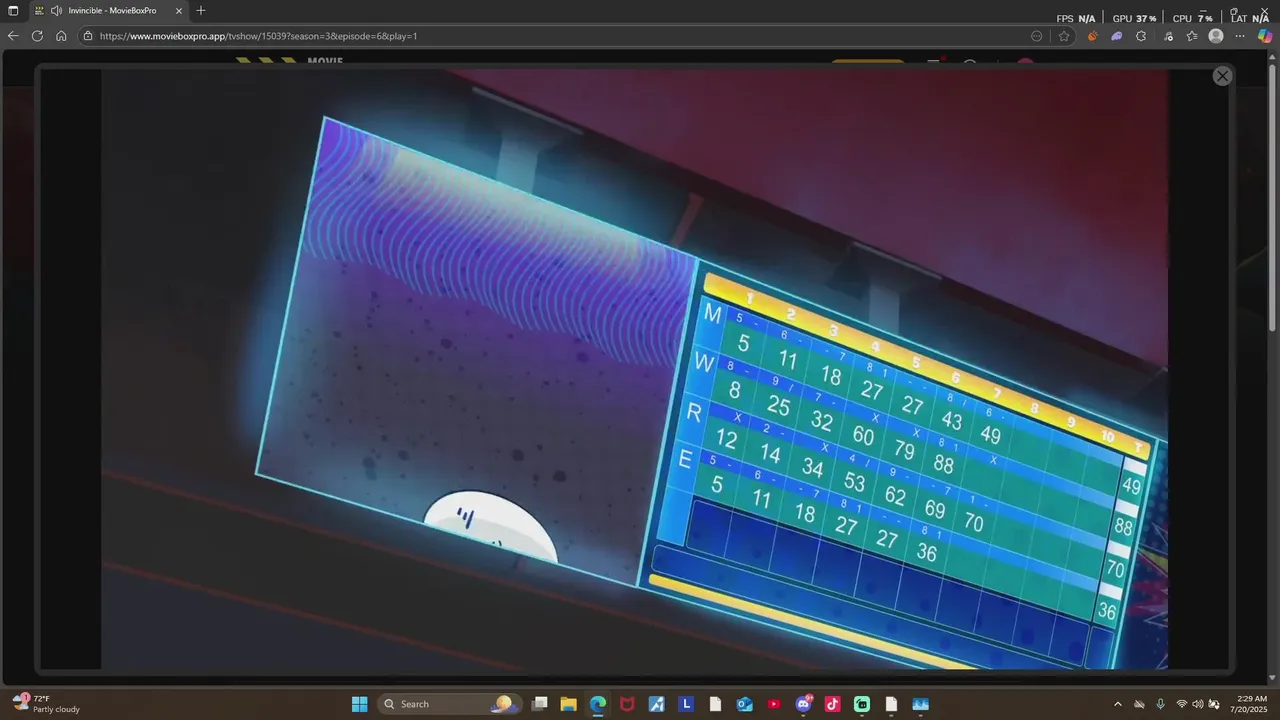This screenshot has width=1280, height=720.
Task: Switch to Microsoft Edge taskbar icon
Action: (x=597, y=704)
